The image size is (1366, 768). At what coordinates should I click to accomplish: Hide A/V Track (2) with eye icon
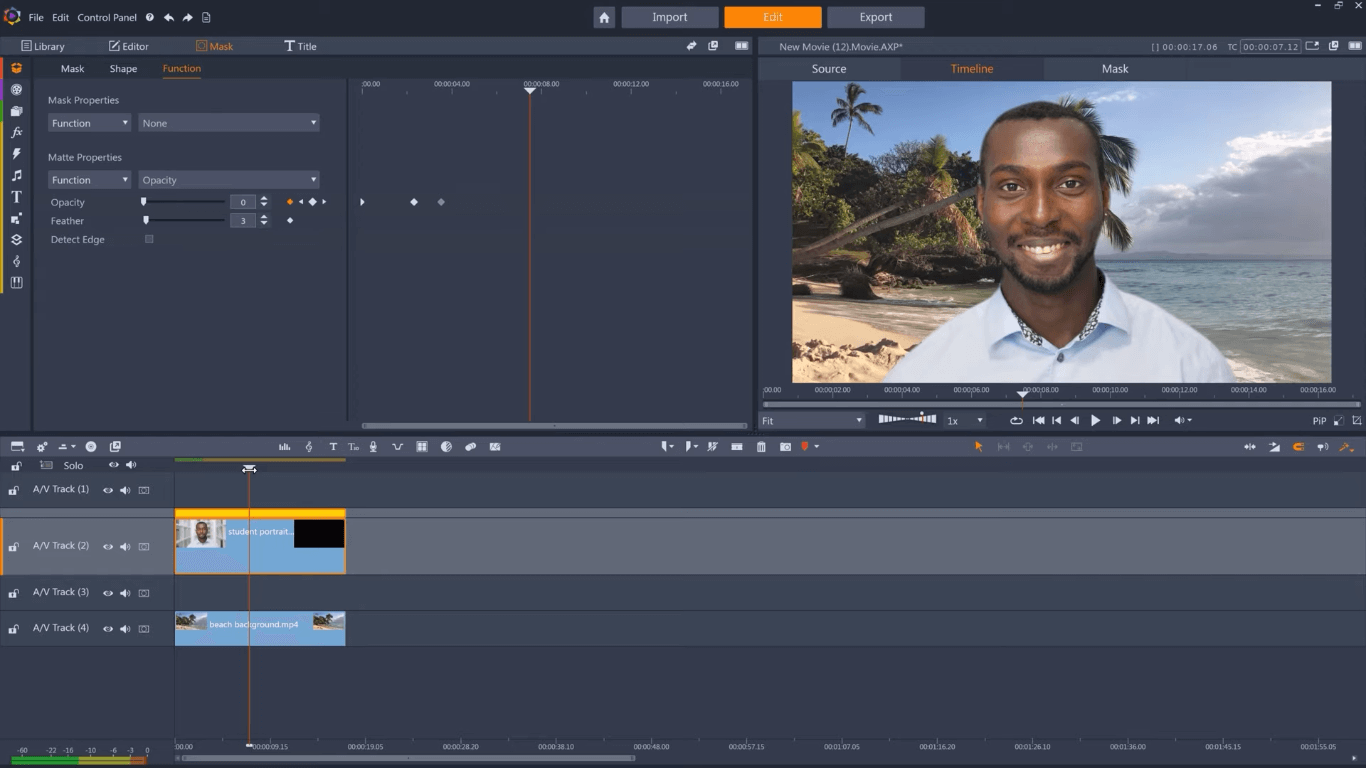coord(108,547)
